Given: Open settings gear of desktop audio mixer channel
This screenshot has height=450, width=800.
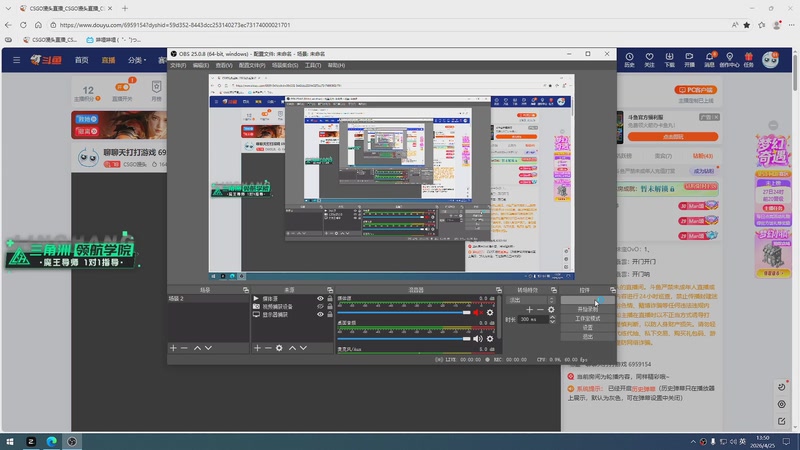Looking at the screenshot, I should click(490, 338).
